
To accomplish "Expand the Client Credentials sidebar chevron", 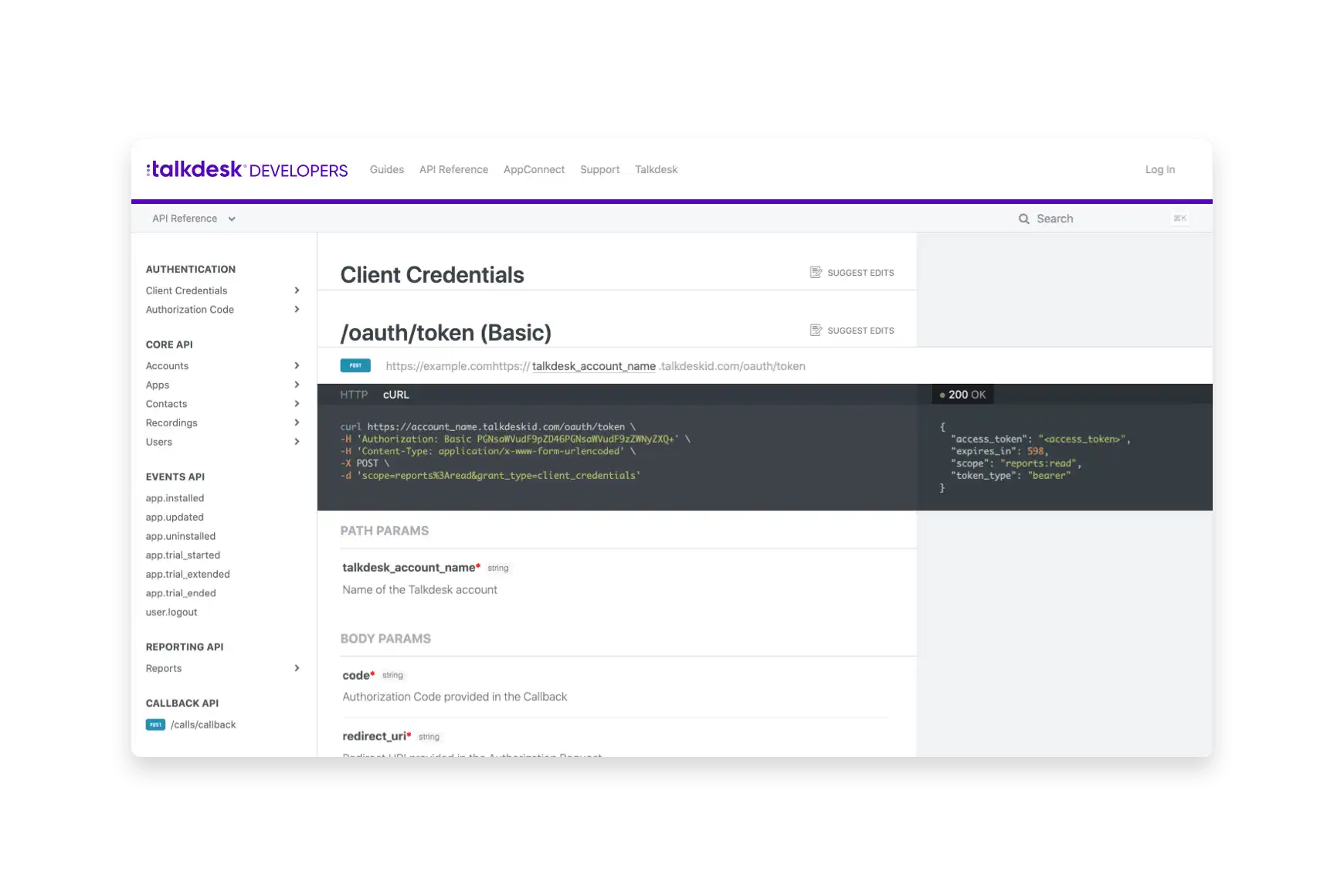I will (297, 290).
